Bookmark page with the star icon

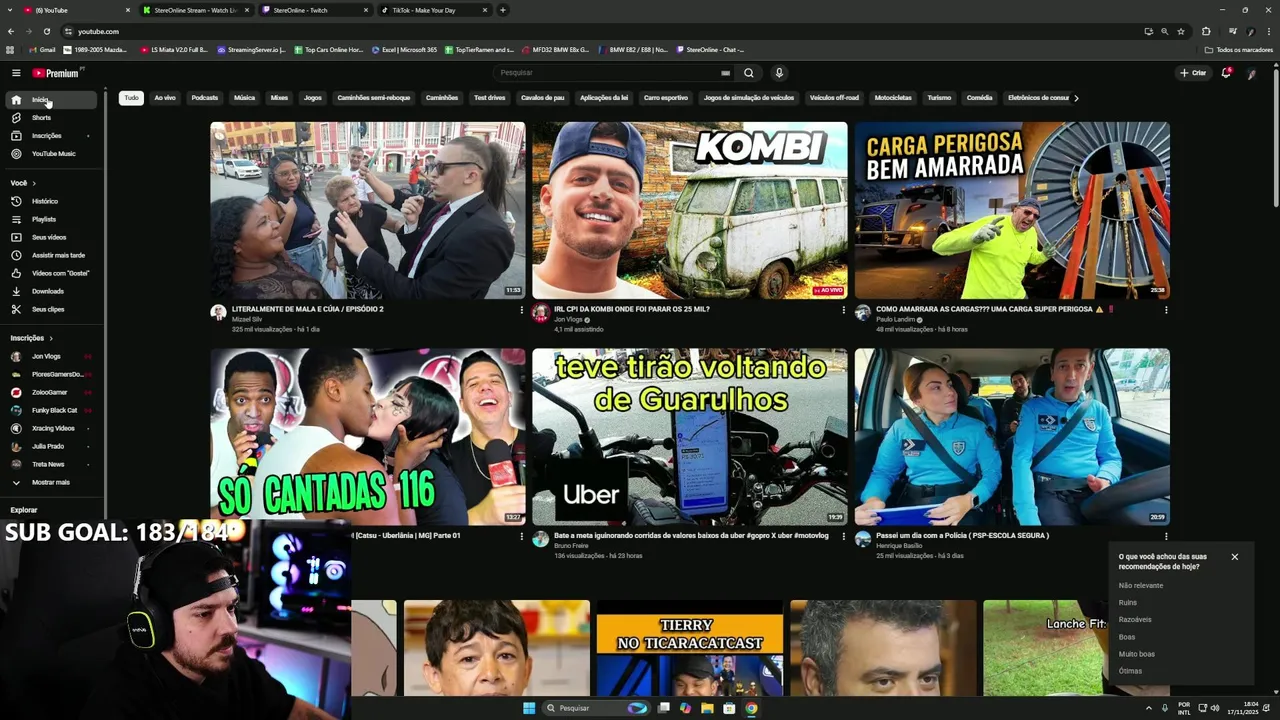coord(1181,31)
